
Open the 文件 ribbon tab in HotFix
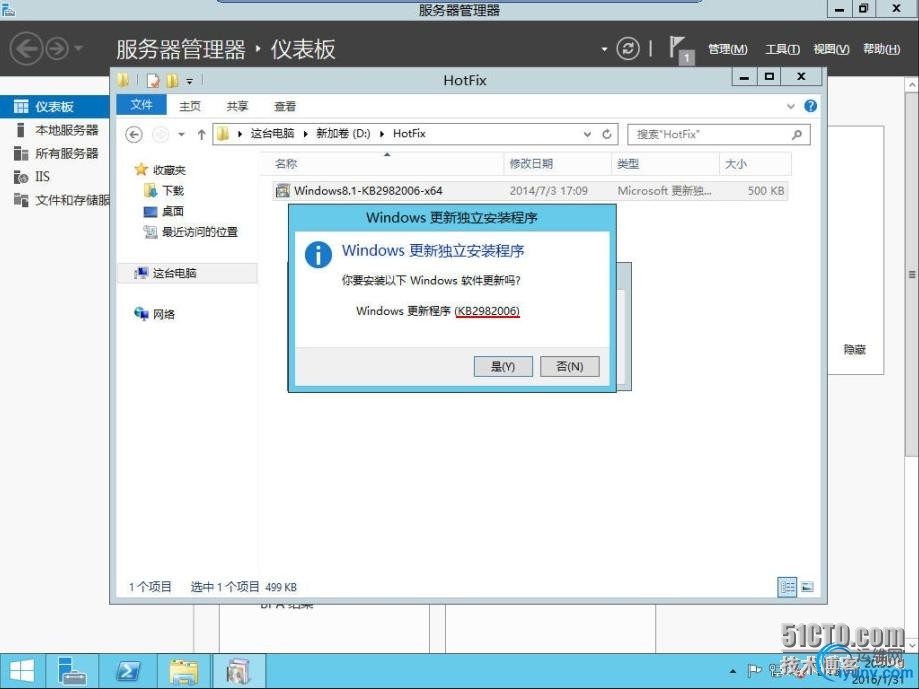pyautogui.click(x=141, y=105)
